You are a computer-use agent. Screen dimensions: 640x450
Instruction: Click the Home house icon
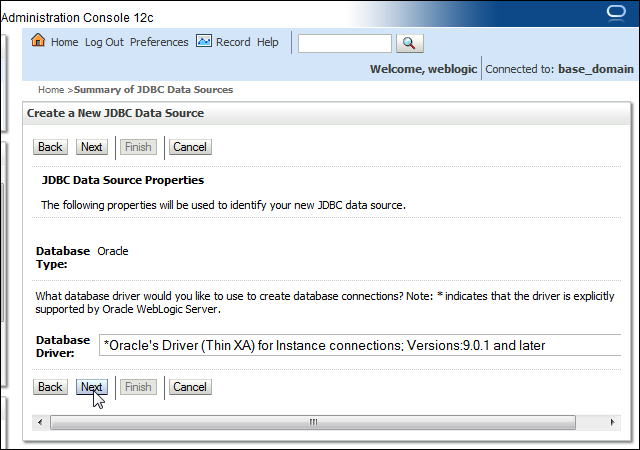[x=38, y=40]
